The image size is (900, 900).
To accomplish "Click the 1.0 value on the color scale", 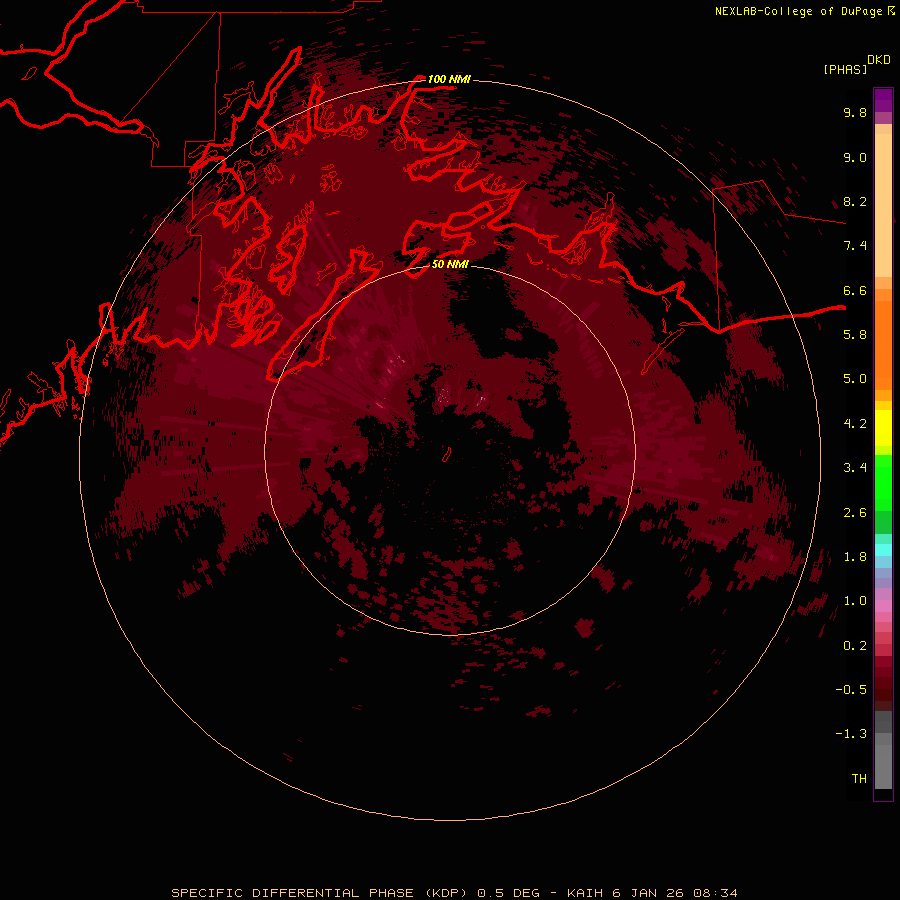I will tap(855, 601).
